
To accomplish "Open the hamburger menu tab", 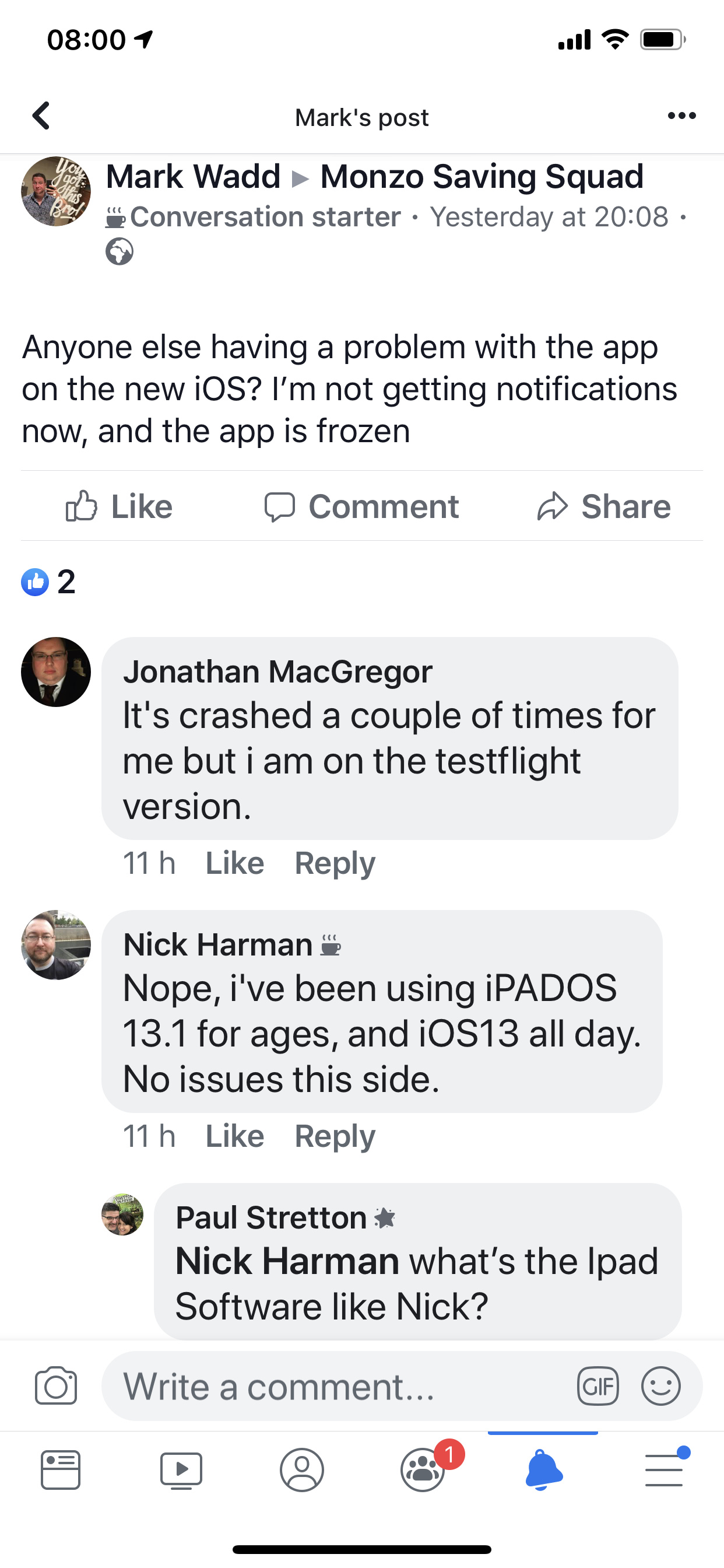I will (665, 1468).
